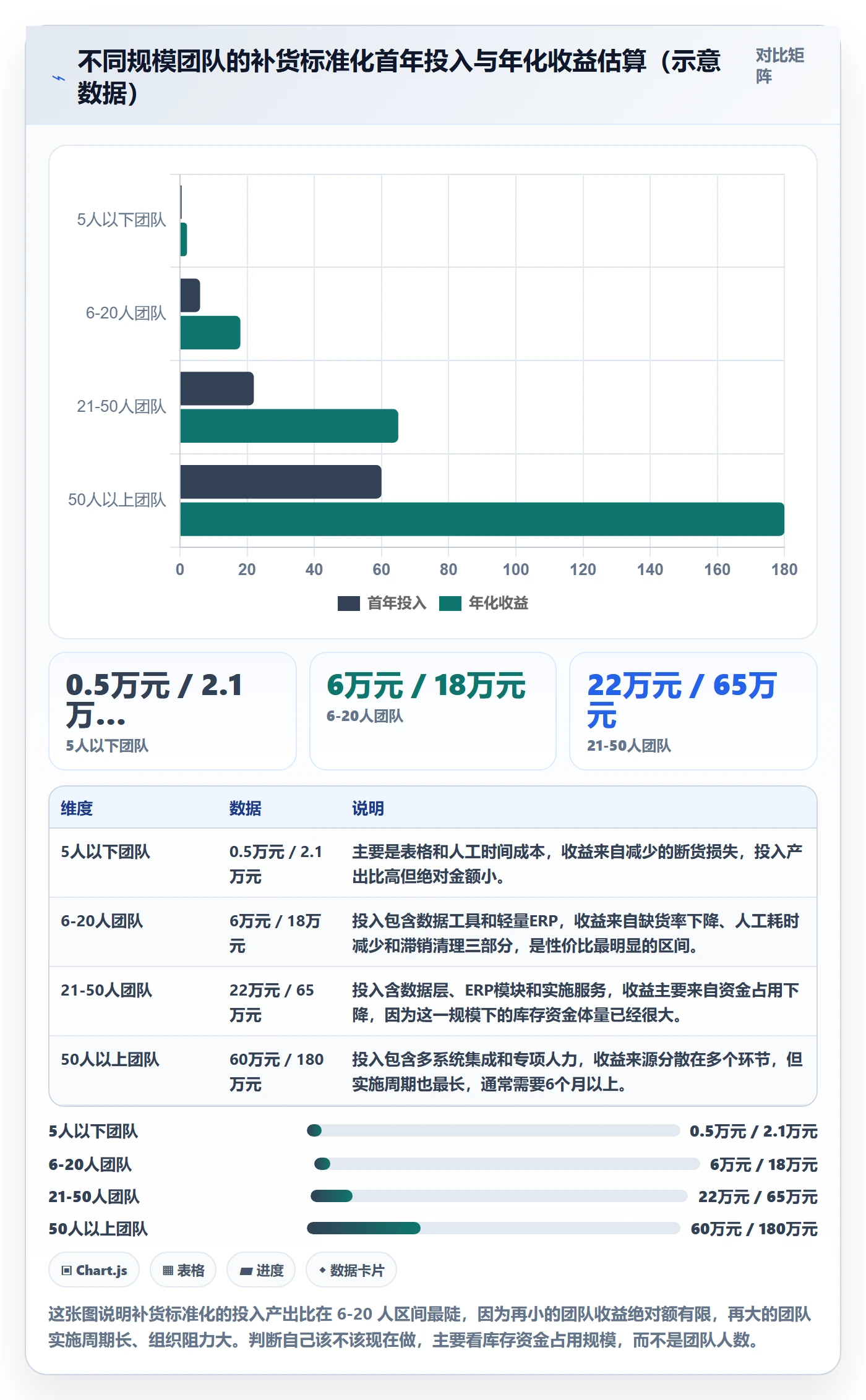
Task: Click the 说明 column header
Action: (368, 808)
